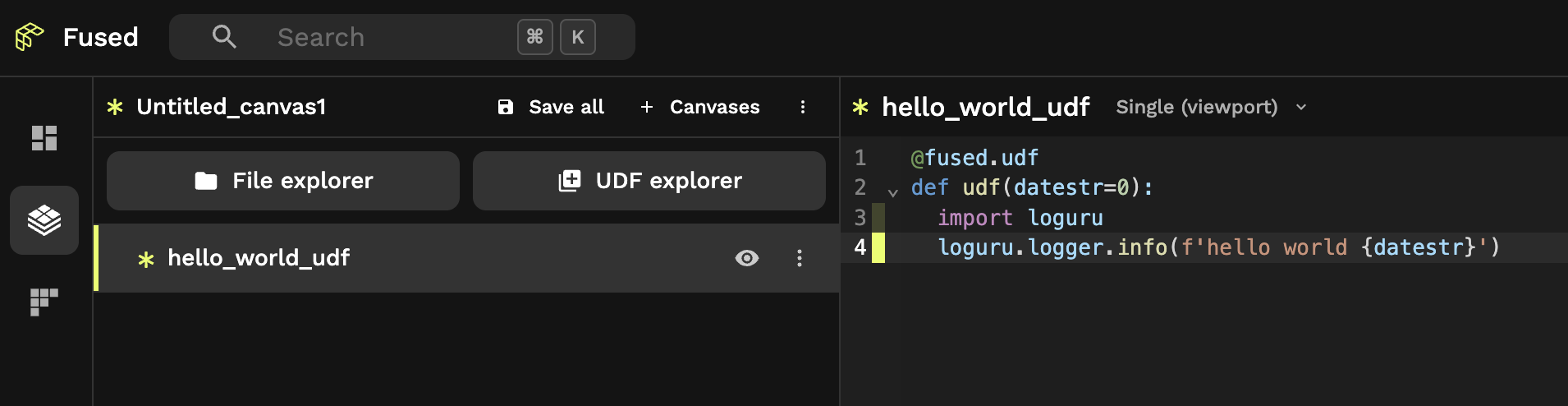The image size is (1568, 406).
Task: Click the Untitled_canvas1 canvas title
Action: point(232,107)
